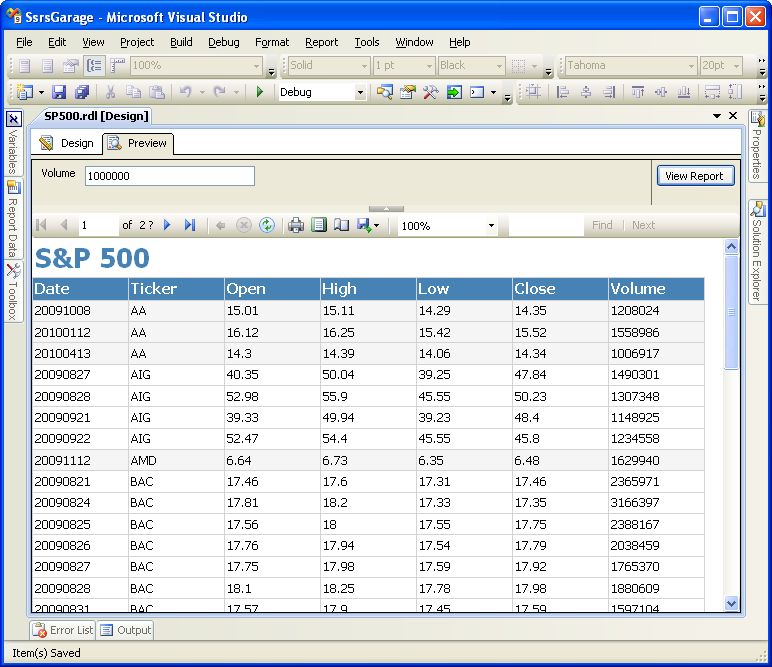Click the View Report button

[693, 176]
